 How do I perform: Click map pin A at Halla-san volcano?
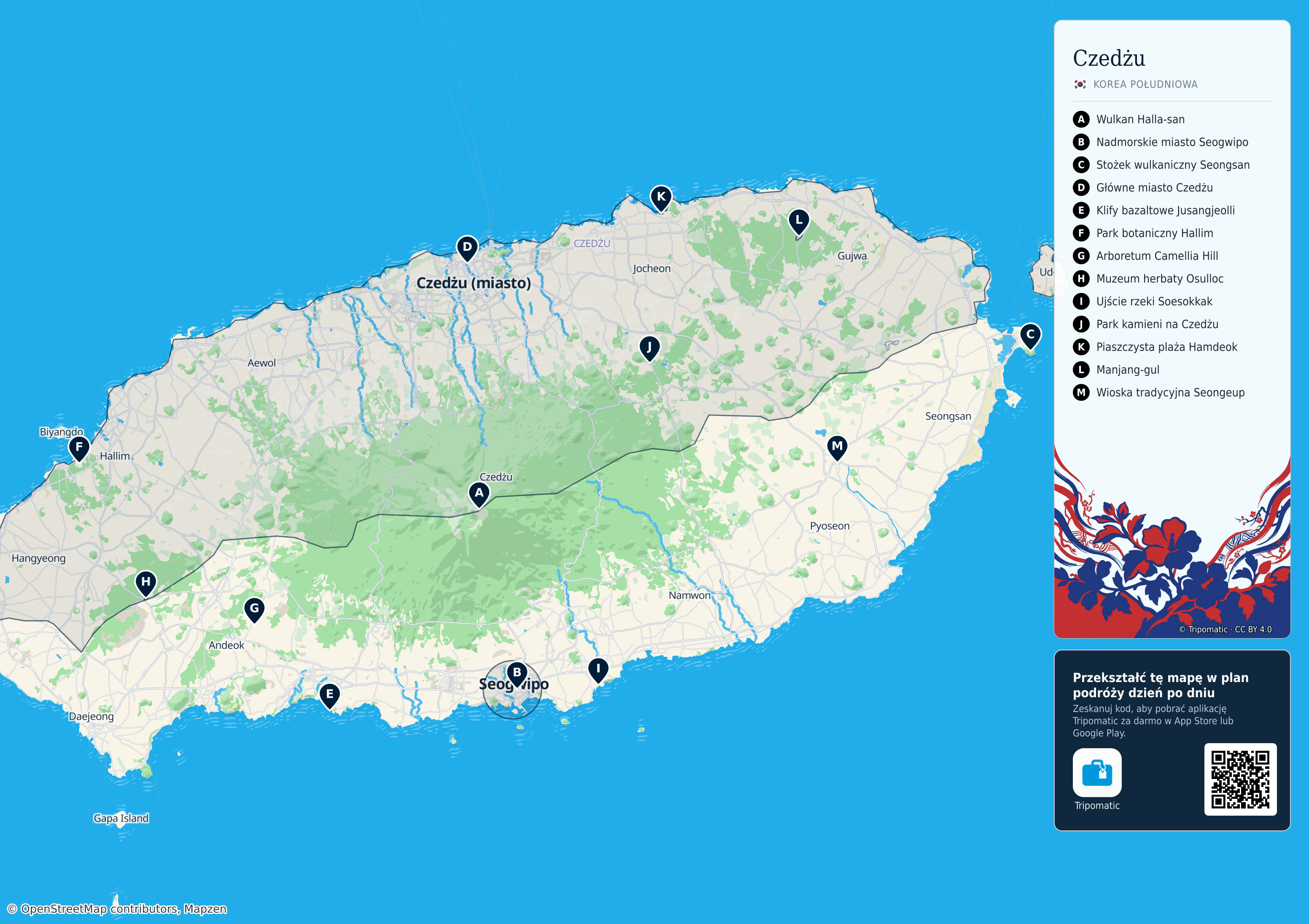point(479,494)
